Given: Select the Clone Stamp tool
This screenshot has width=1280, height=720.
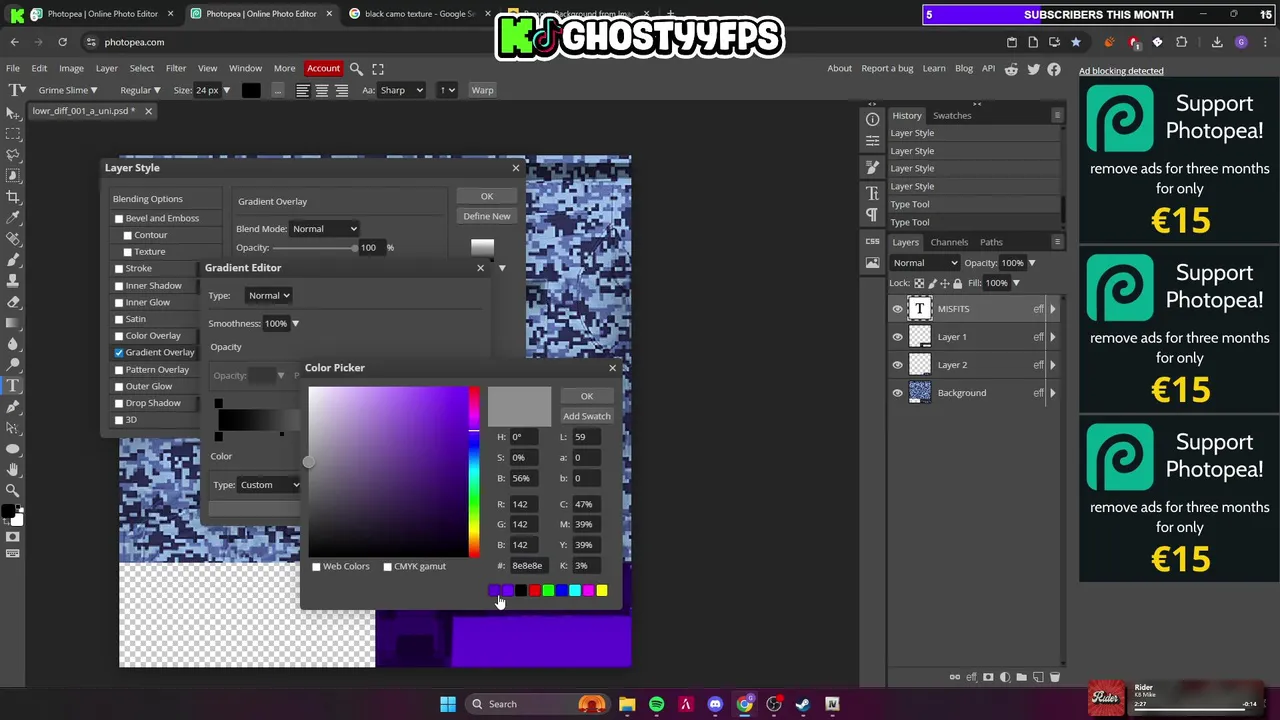Looking at the screenshot, I should pos(13,281).
